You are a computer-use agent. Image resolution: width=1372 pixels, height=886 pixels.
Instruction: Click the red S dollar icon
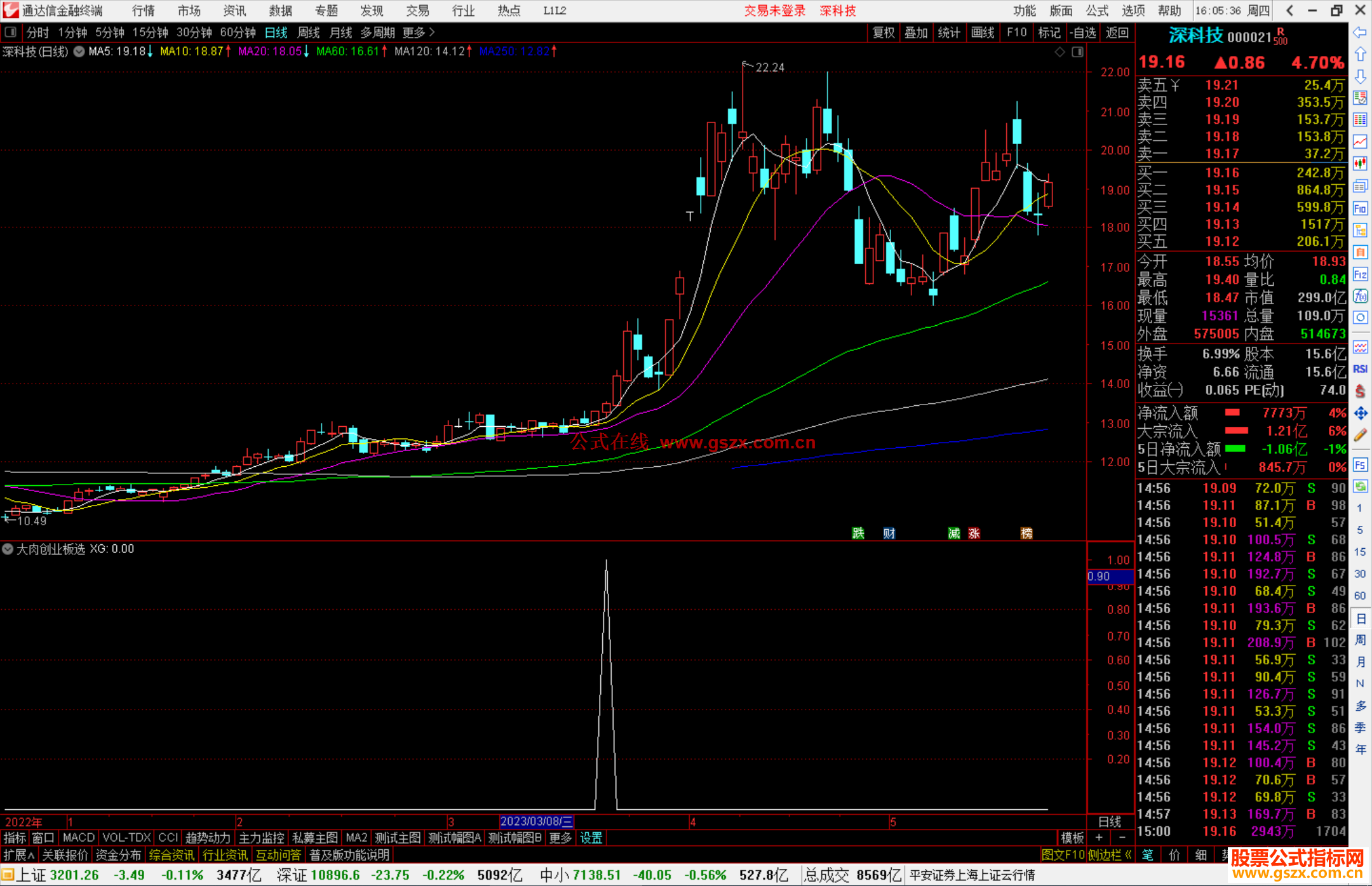tap(1360, 391)
